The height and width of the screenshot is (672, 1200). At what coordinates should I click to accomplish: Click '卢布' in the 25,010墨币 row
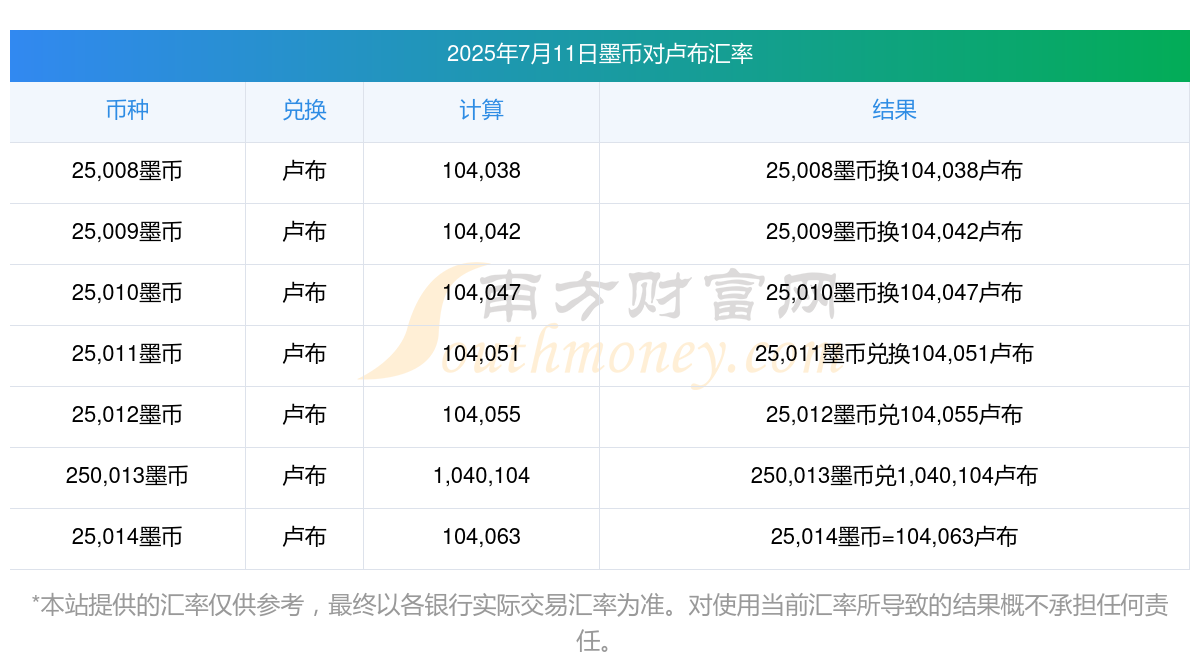304,293
